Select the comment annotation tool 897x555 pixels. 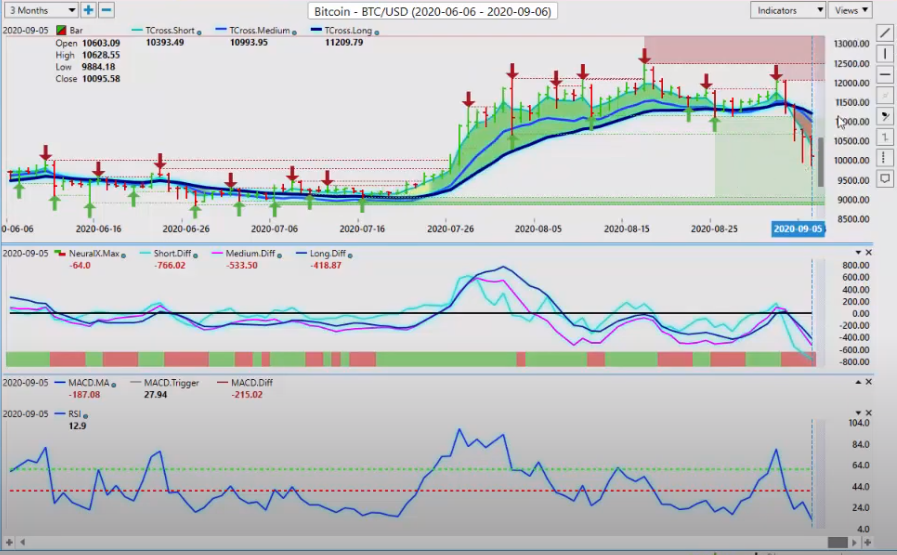coord(884,179)
